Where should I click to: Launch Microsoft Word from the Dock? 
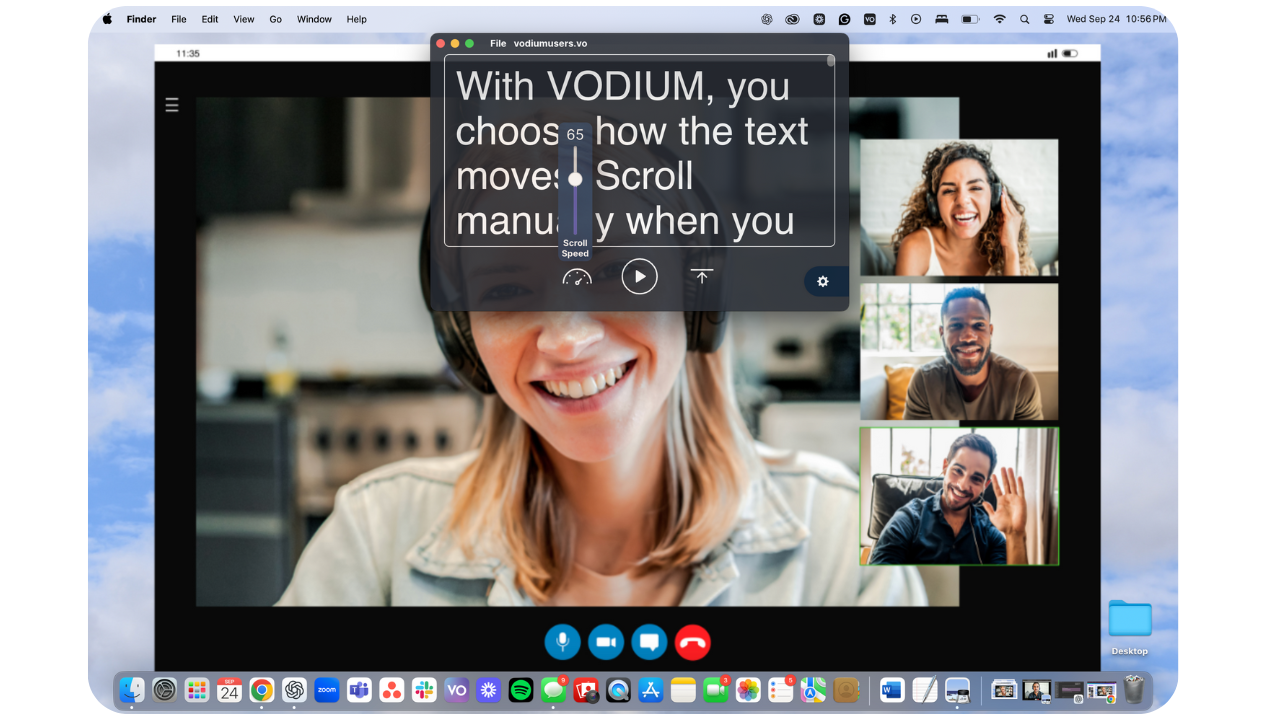pos(892,690)
